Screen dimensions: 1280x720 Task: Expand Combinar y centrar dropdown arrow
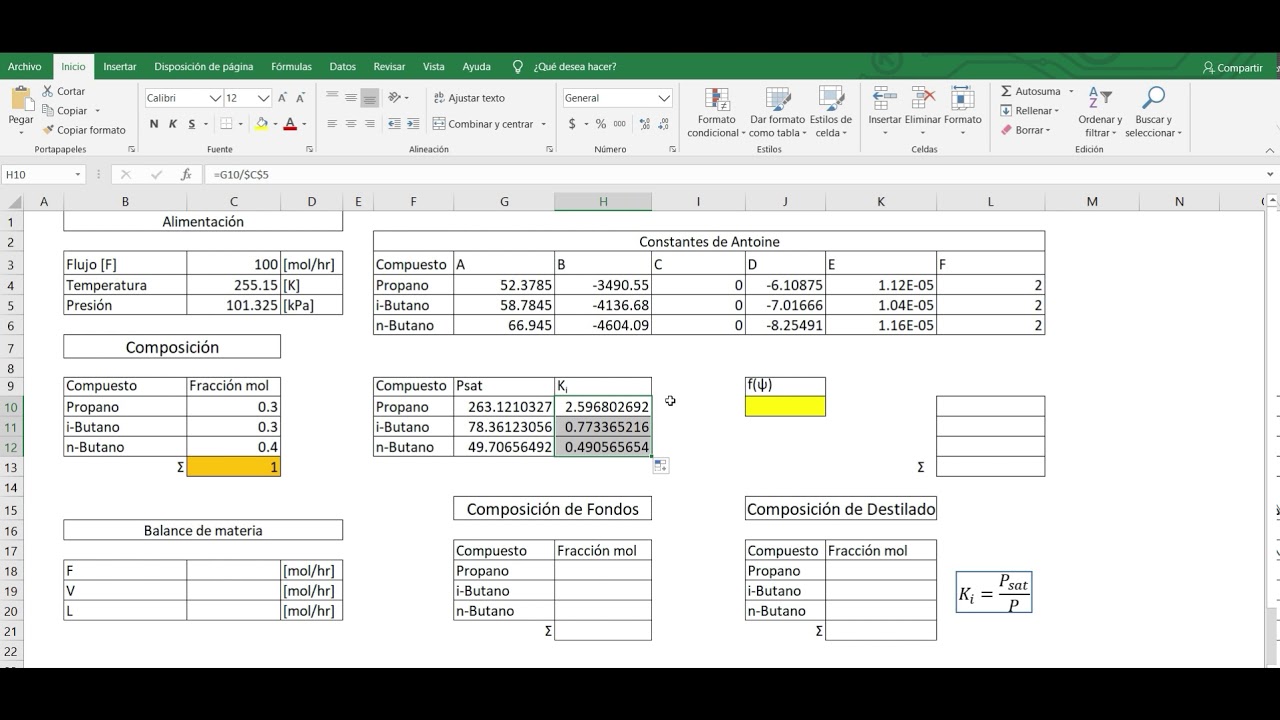(x=544, y=124)
